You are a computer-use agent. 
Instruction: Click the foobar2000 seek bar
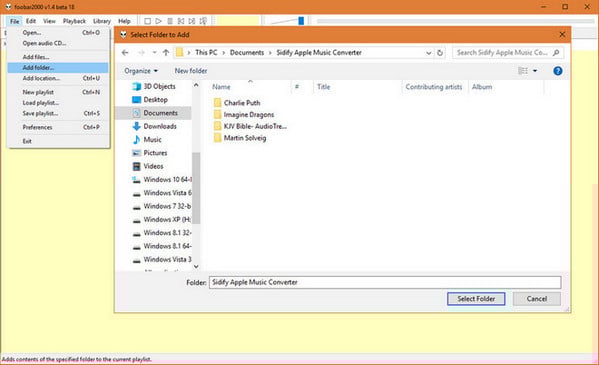point(455,21)
